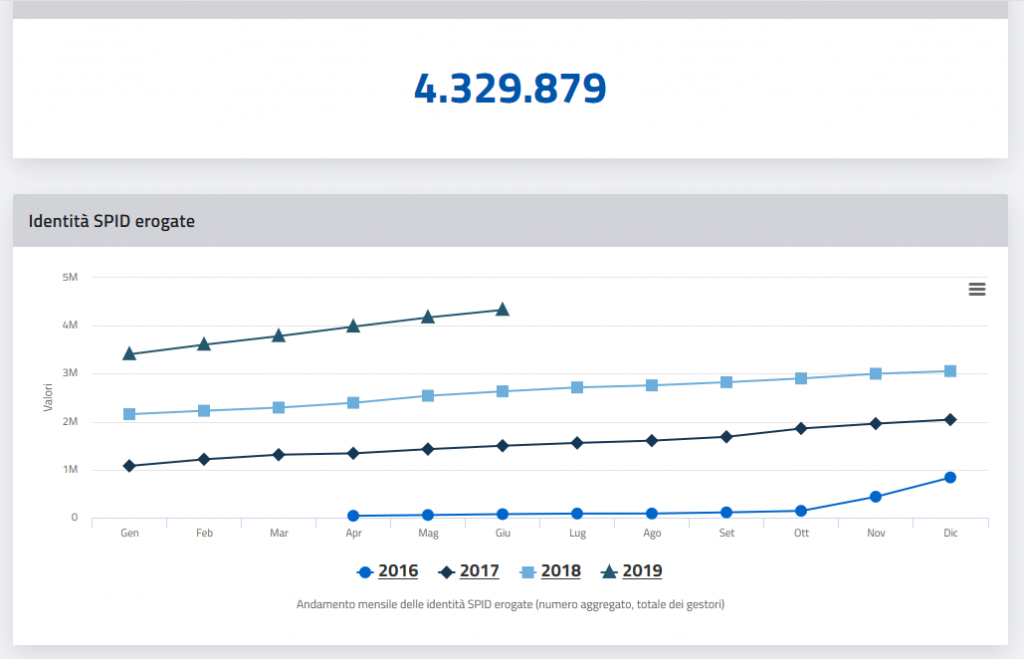Click the 2018 light-blue square legend marker
Viewport: 1024px width, 659px height.
[528, 572]
